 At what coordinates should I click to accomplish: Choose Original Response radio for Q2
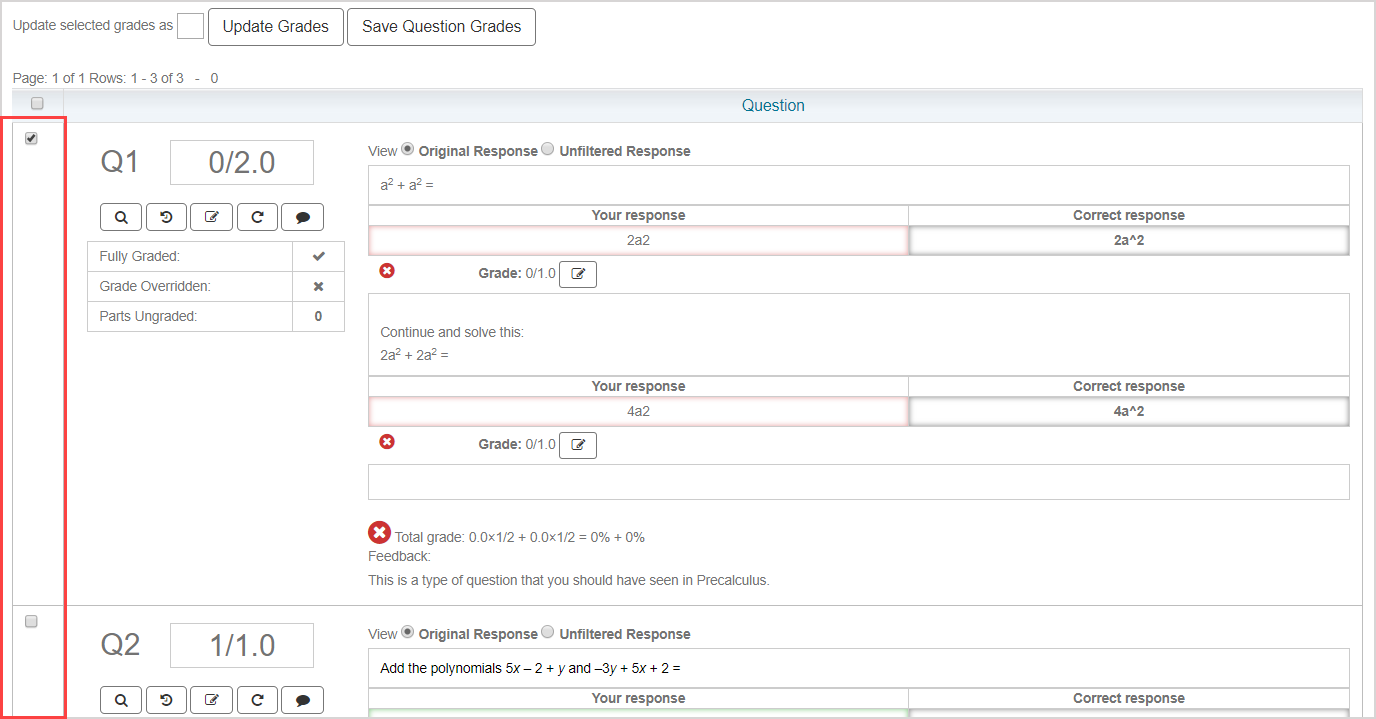click(x=407, y=632)
